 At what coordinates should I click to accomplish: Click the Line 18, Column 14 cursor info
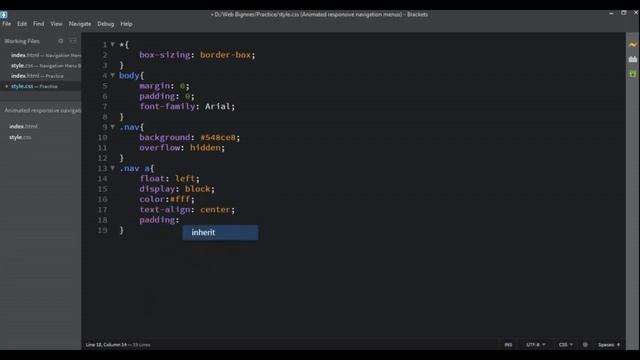106,344
